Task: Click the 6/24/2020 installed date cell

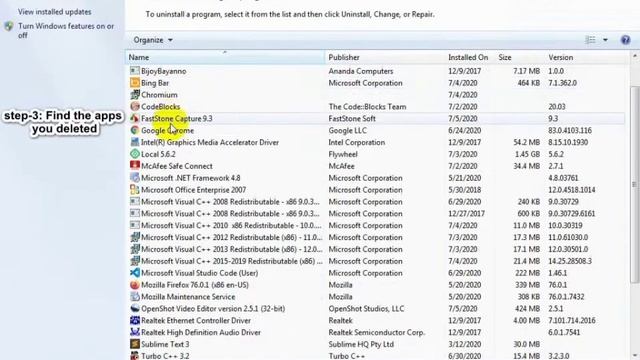Action: 463,131
